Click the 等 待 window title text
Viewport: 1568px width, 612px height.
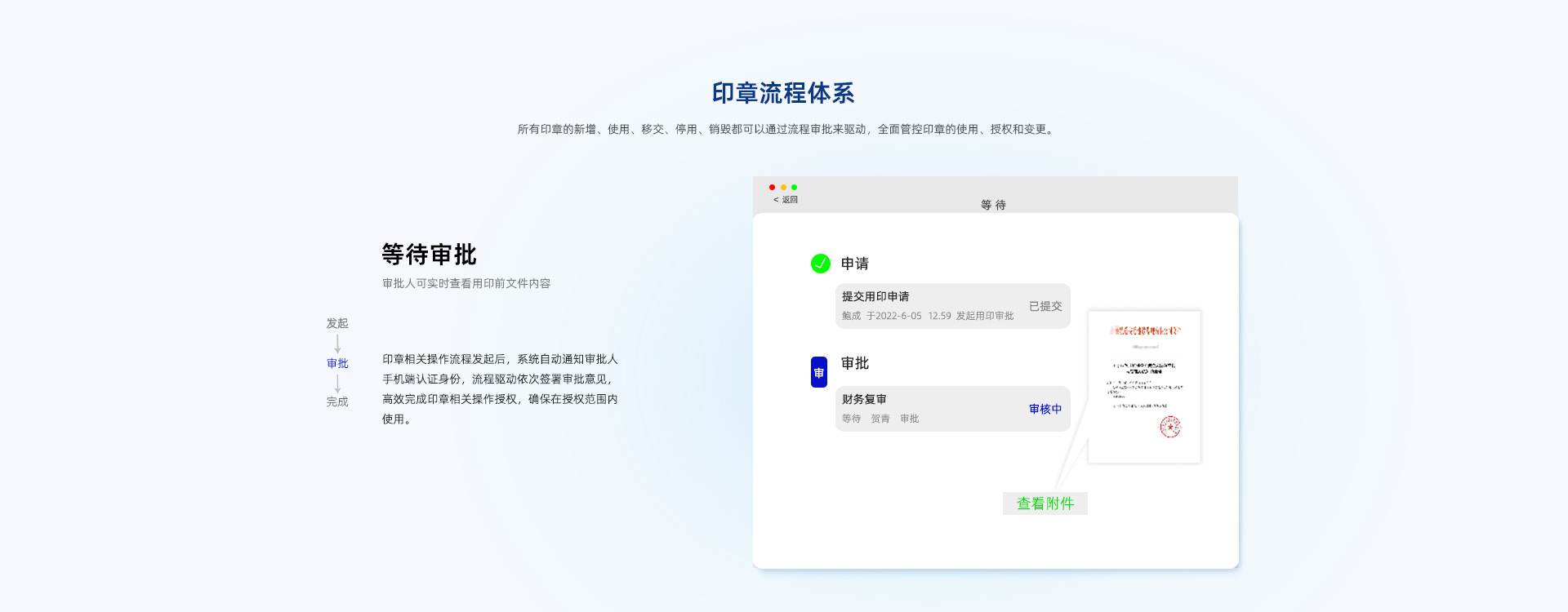(x=994, y=205)
